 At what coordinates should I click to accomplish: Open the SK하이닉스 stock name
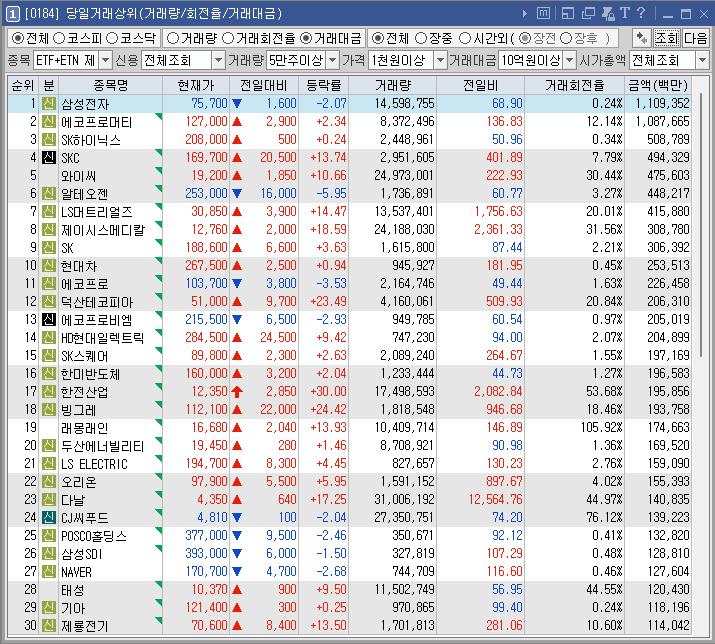coord(91,140)
